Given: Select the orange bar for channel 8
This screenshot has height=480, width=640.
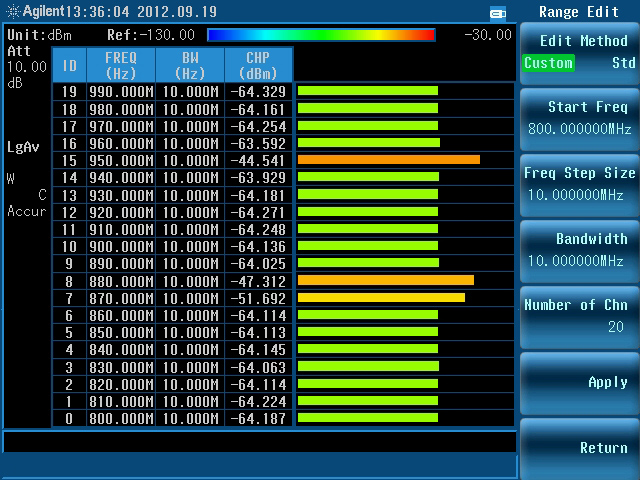Looking at the screenshot, I should pyautogui.click(x=385, y=280).
